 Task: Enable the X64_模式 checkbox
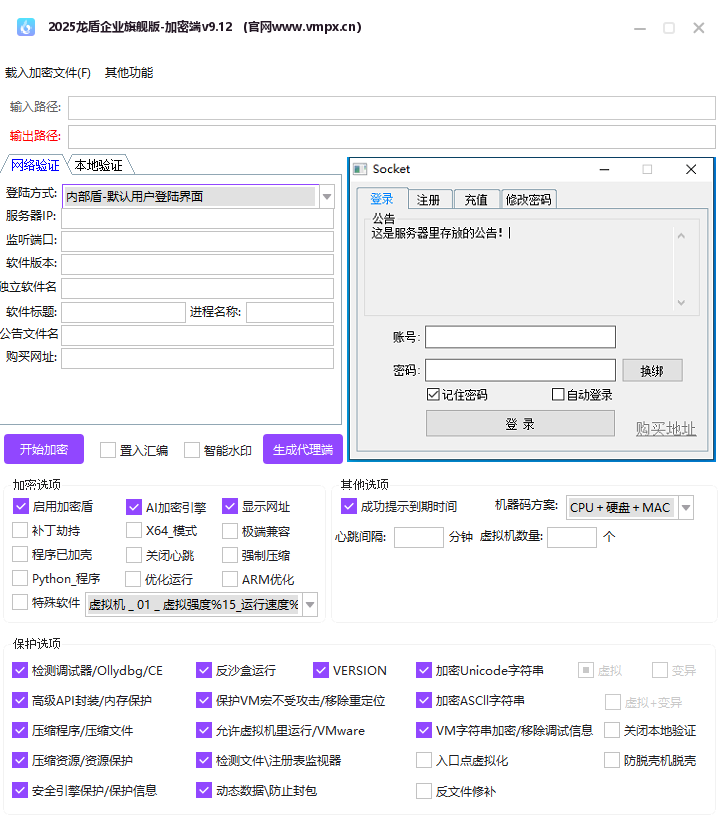134,530
